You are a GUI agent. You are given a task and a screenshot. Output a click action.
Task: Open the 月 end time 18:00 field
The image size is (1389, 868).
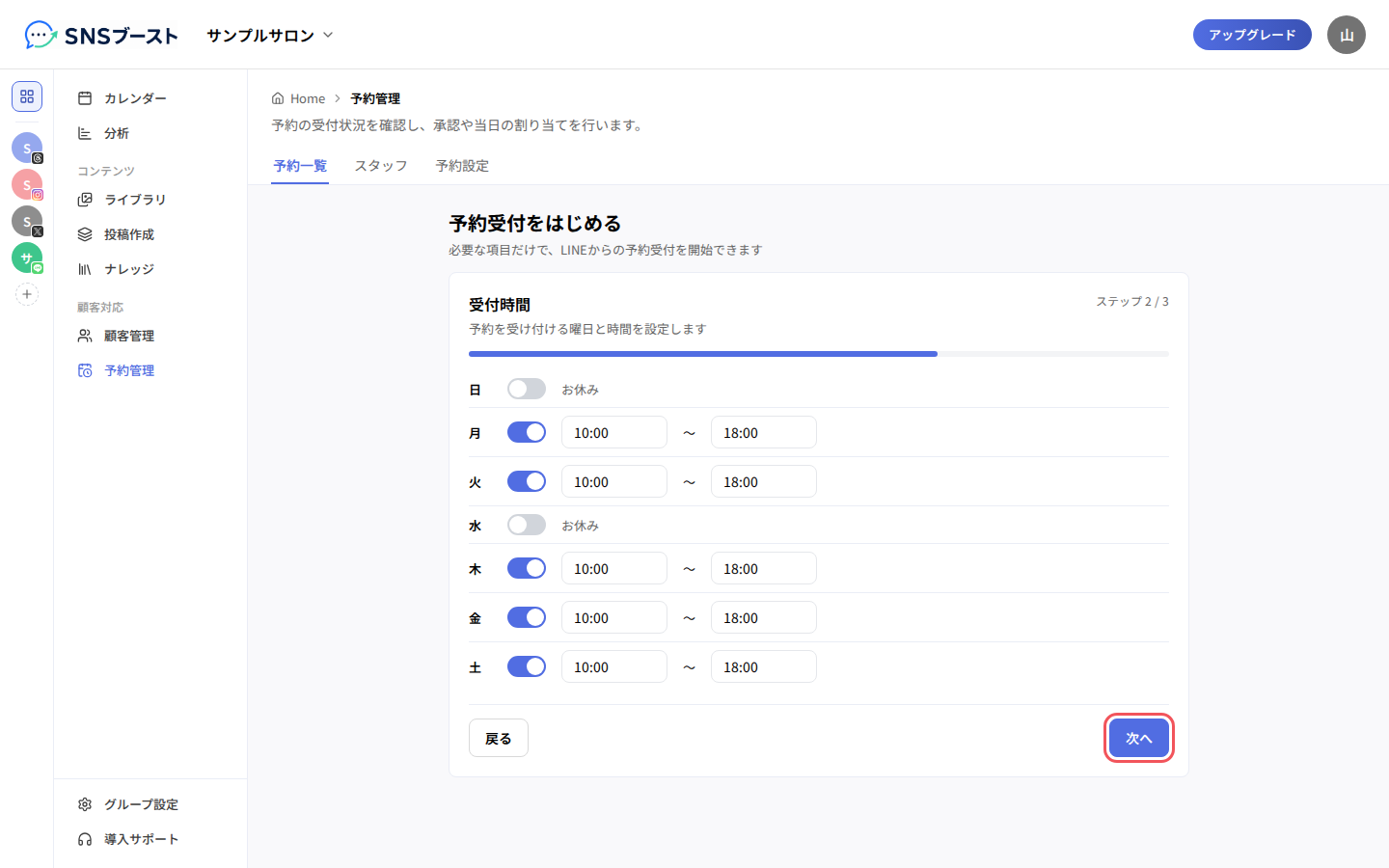point(764,432)
